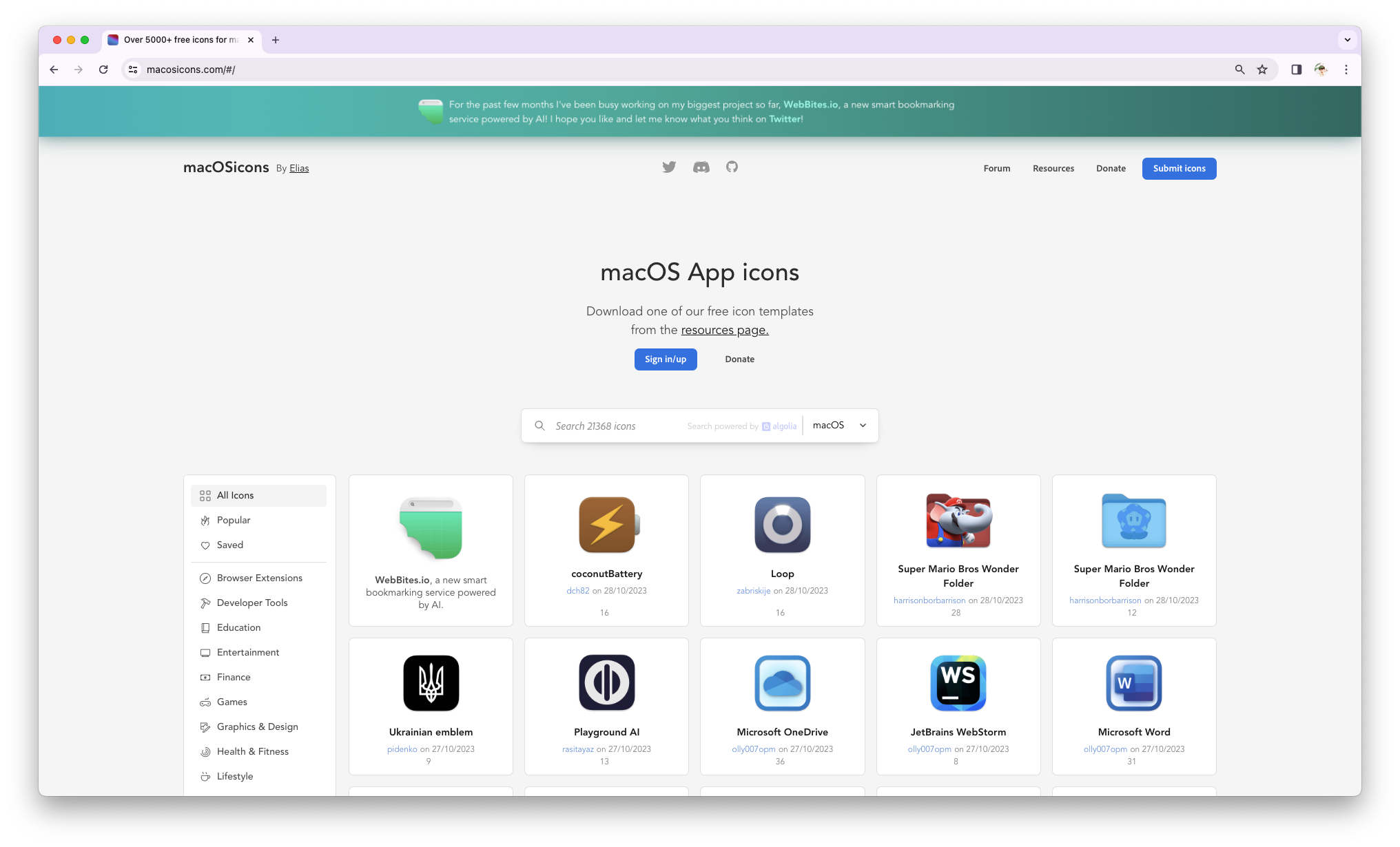The image size is (1400, 847).
Task: Bookmark this page with star icon
Action: (x=1262, y=70)
